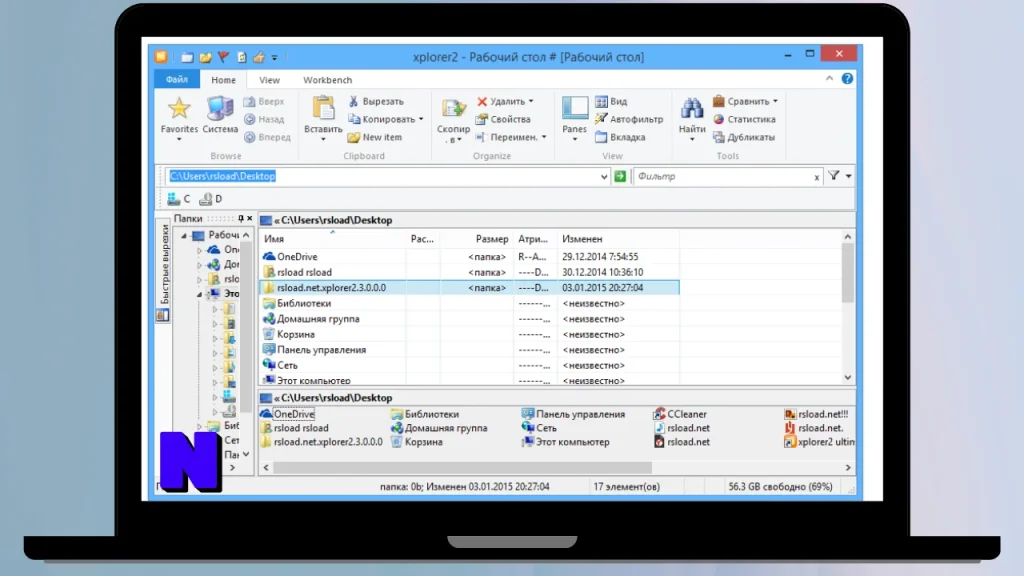Select Панель управления in lower pane

pyautogui.click(x=573, y=414)
